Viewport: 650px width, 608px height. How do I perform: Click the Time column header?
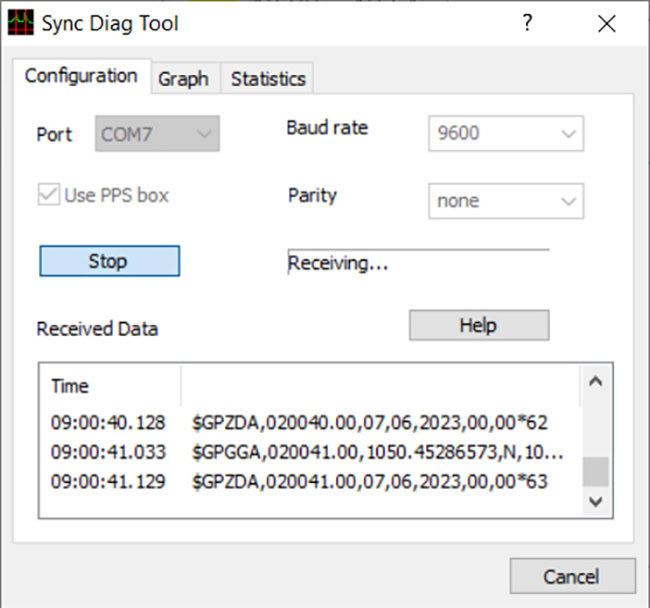coord(110,386)
